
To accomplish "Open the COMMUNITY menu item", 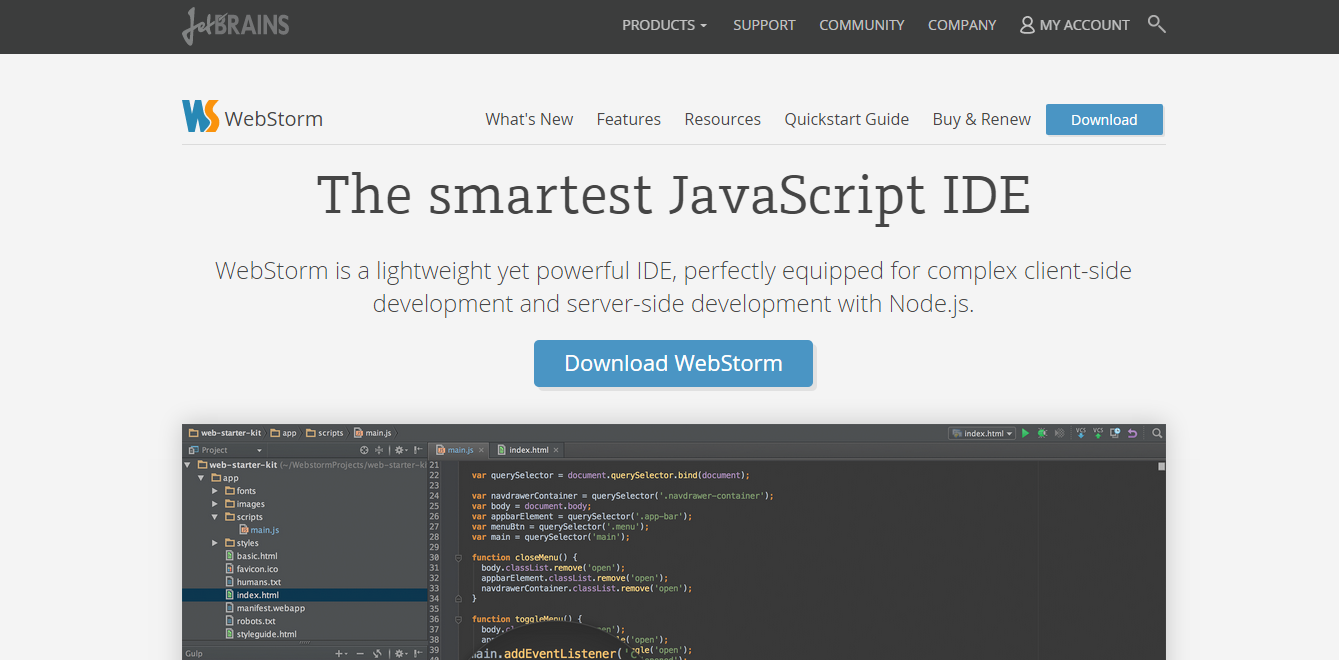I will tap(862, 25).
